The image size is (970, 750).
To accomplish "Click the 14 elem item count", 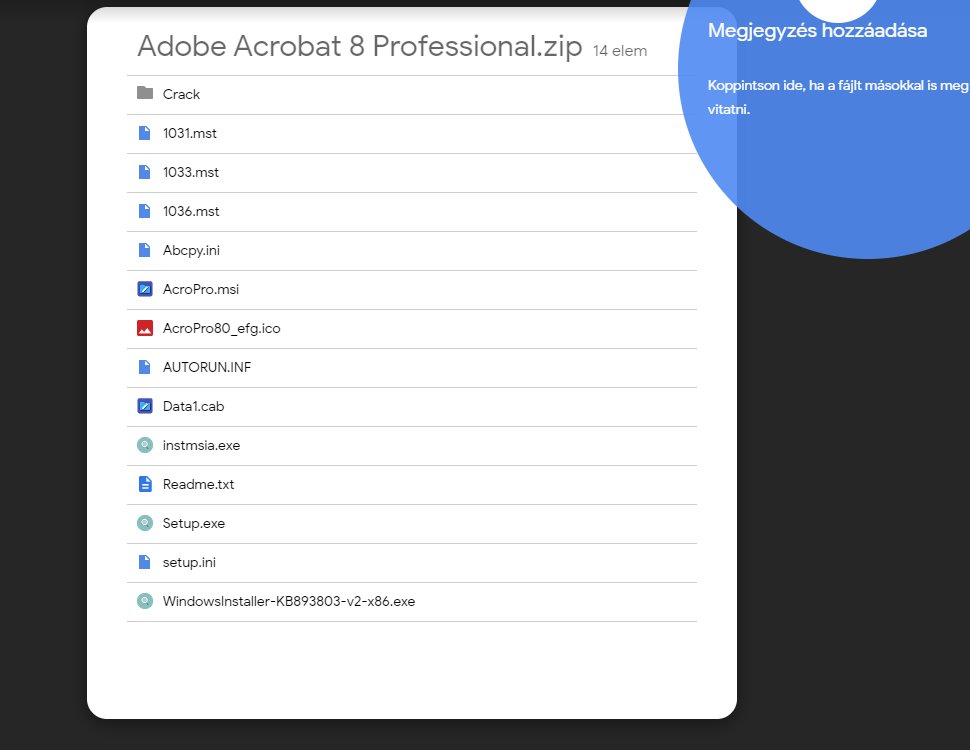I will click(x=620, y=51).
